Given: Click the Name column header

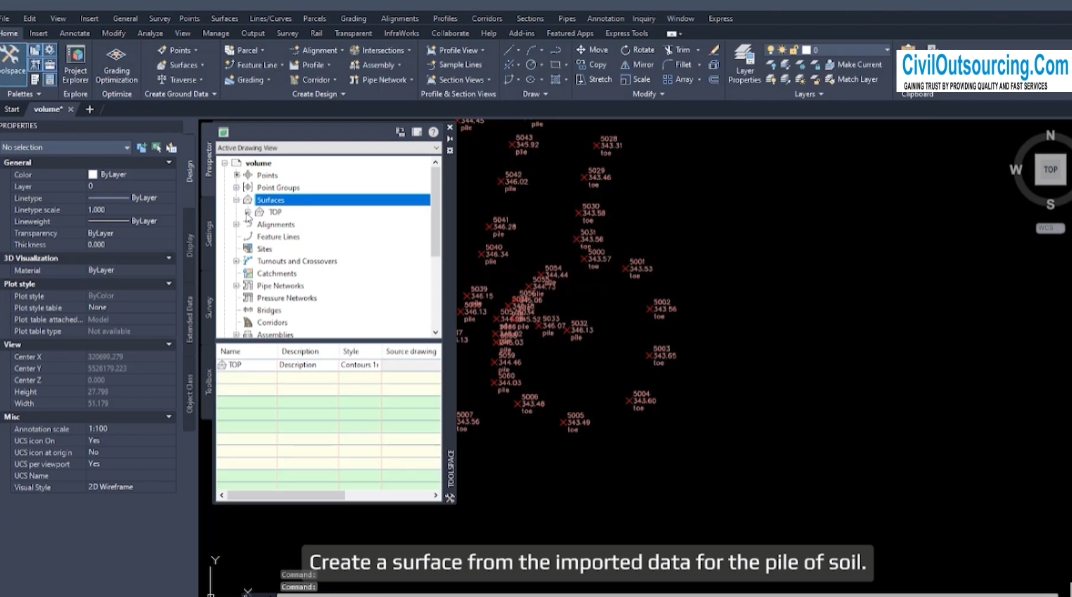Looking at the screenshot, I should coord(247,351).
